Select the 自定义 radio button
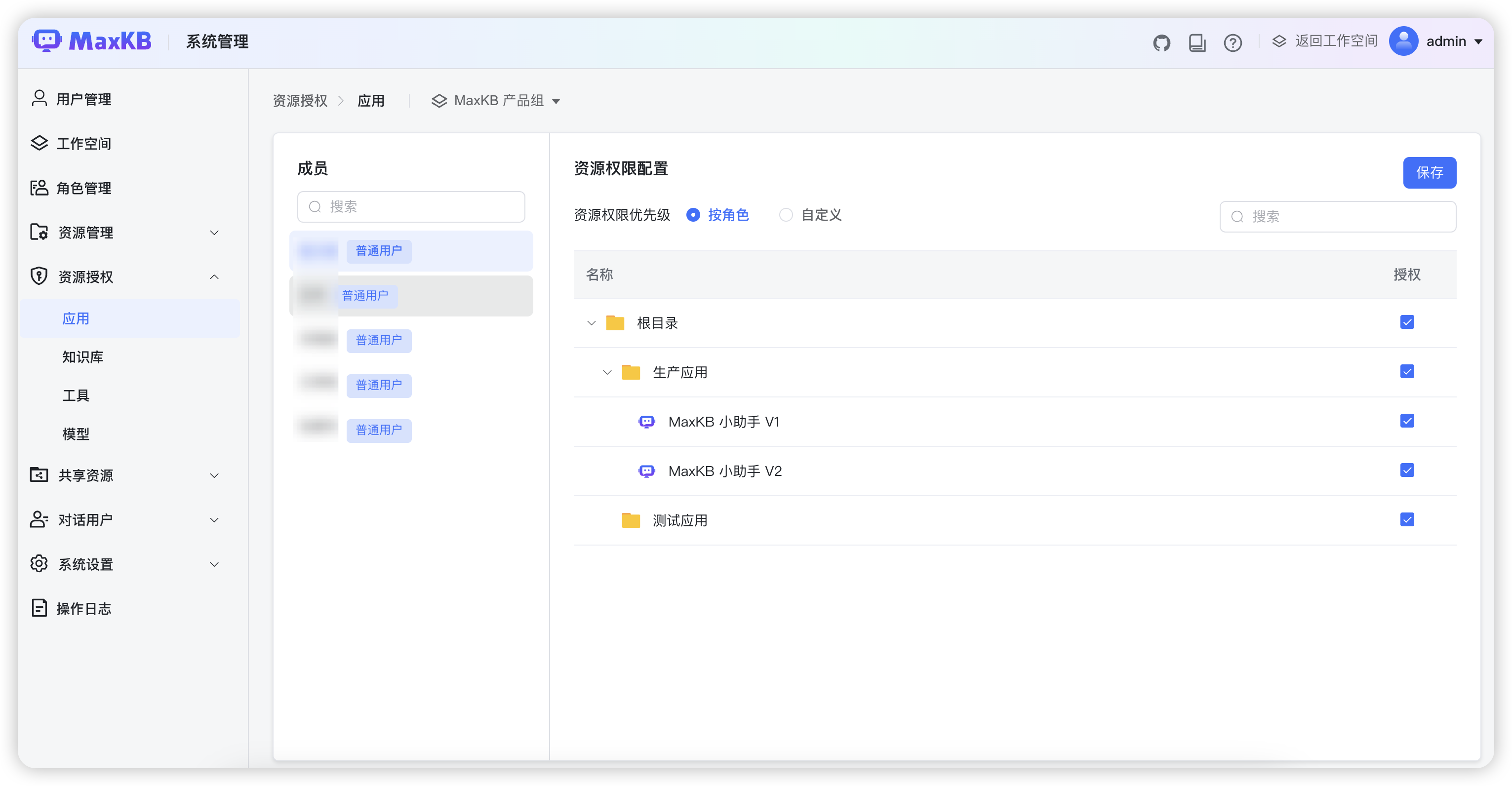 [x=786, y=215]
